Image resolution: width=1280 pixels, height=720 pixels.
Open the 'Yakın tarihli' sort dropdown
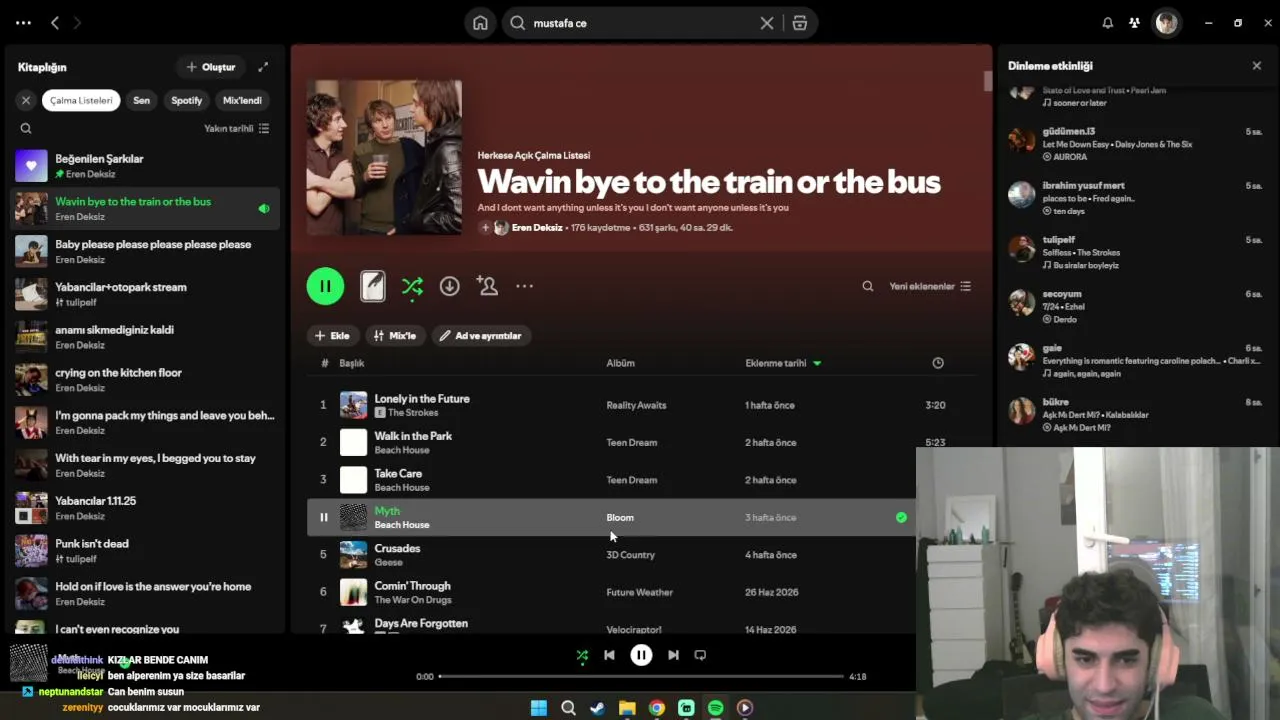[237, 128]
